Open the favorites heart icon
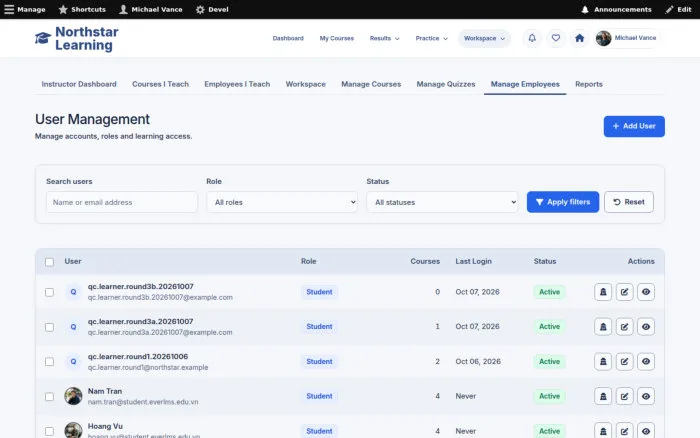700x438 pixels. point(556,38)
